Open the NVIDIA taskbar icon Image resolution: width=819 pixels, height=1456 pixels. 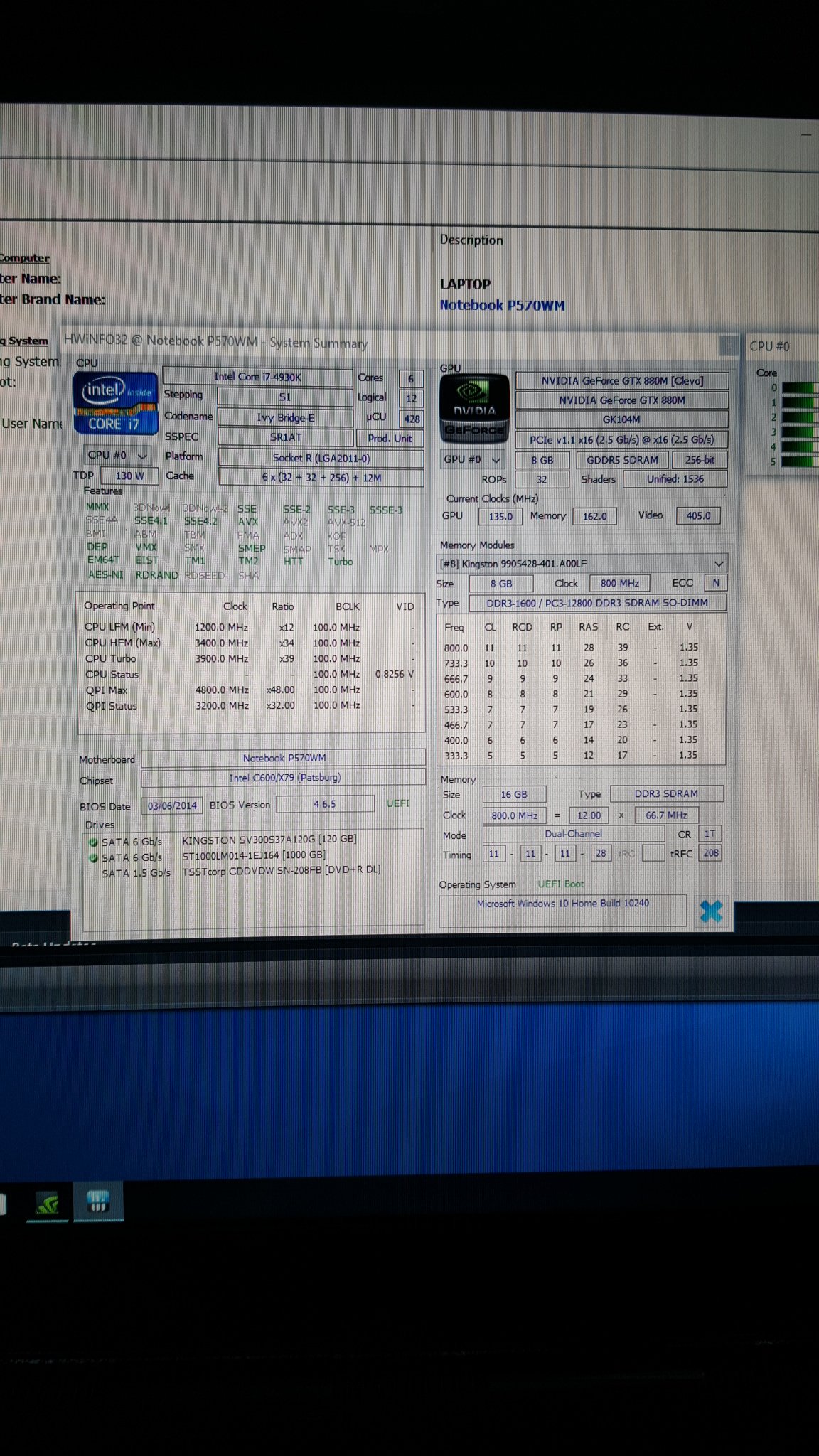click(48, 1204)
